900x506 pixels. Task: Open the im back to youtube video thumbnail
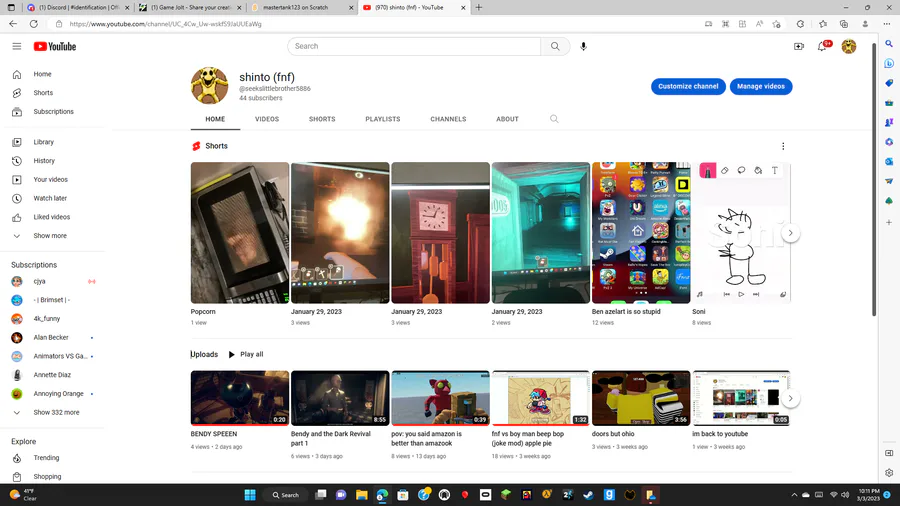[741, 398]
